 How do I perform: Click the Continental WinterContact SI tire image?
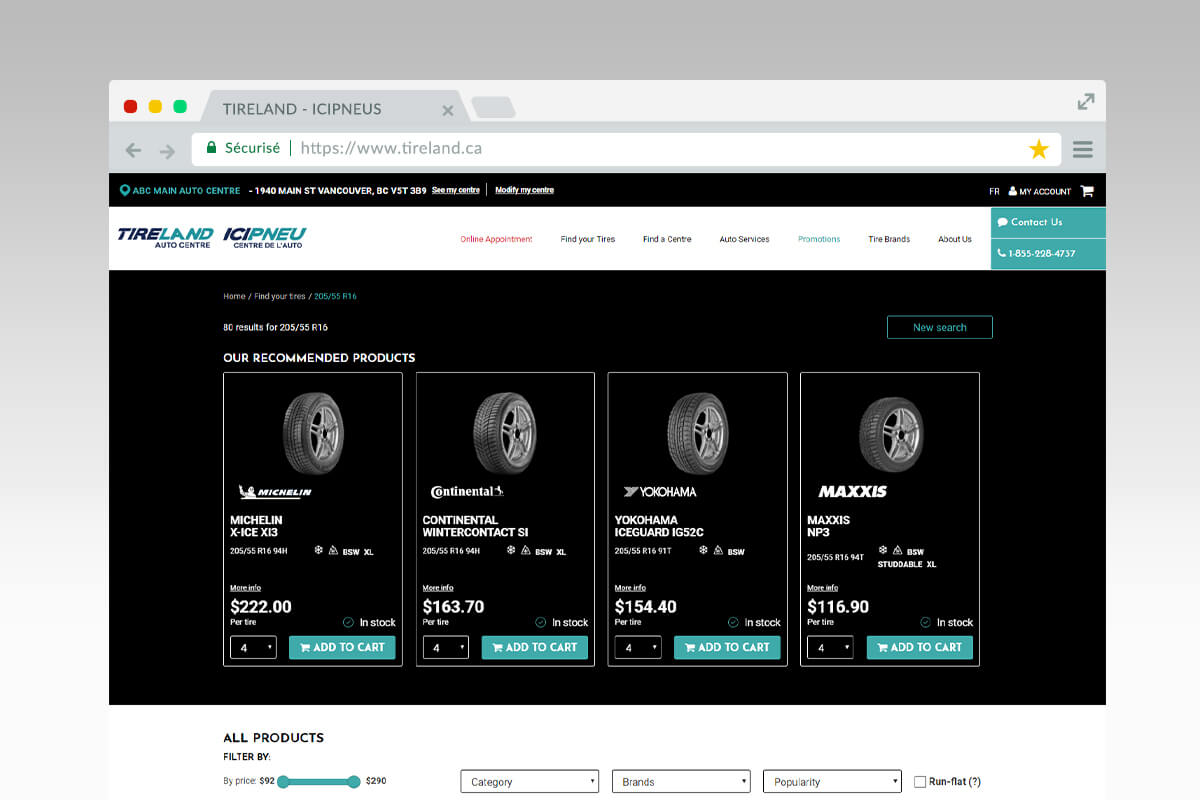(505, 432)
